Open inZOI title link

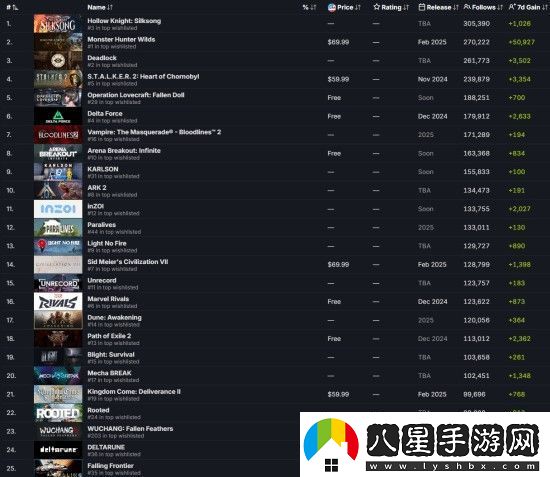(95, 206)
